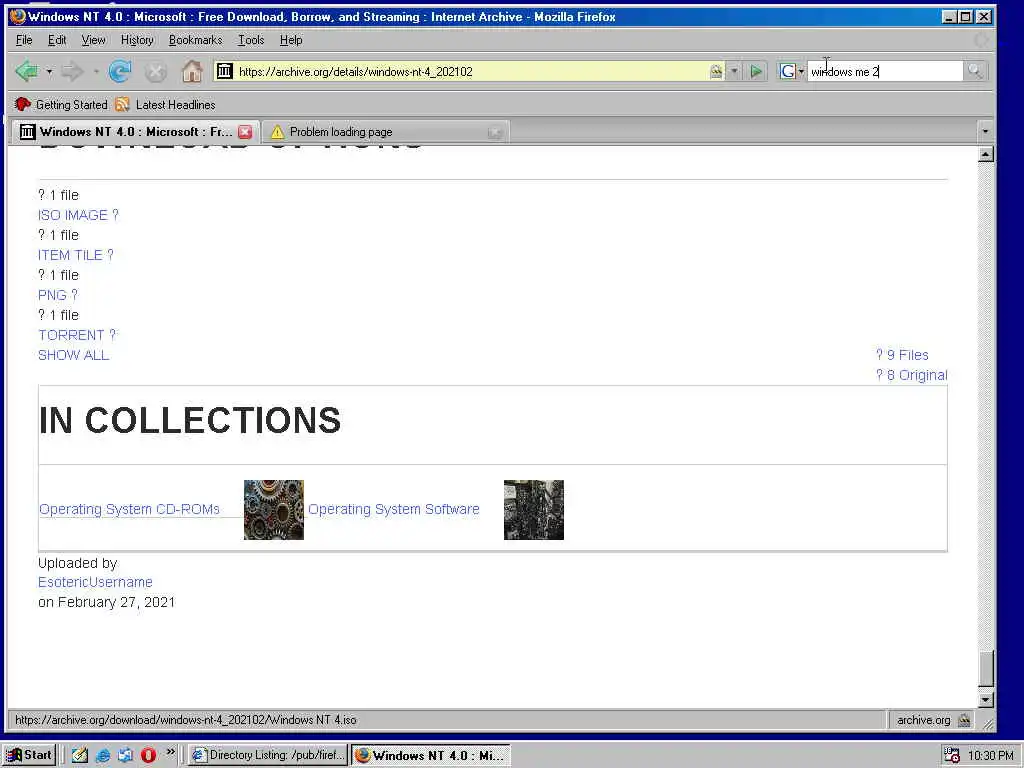Open the Start menu
Image resolution: width=1024 pixels, height=768 pixels.
point(29,756)
